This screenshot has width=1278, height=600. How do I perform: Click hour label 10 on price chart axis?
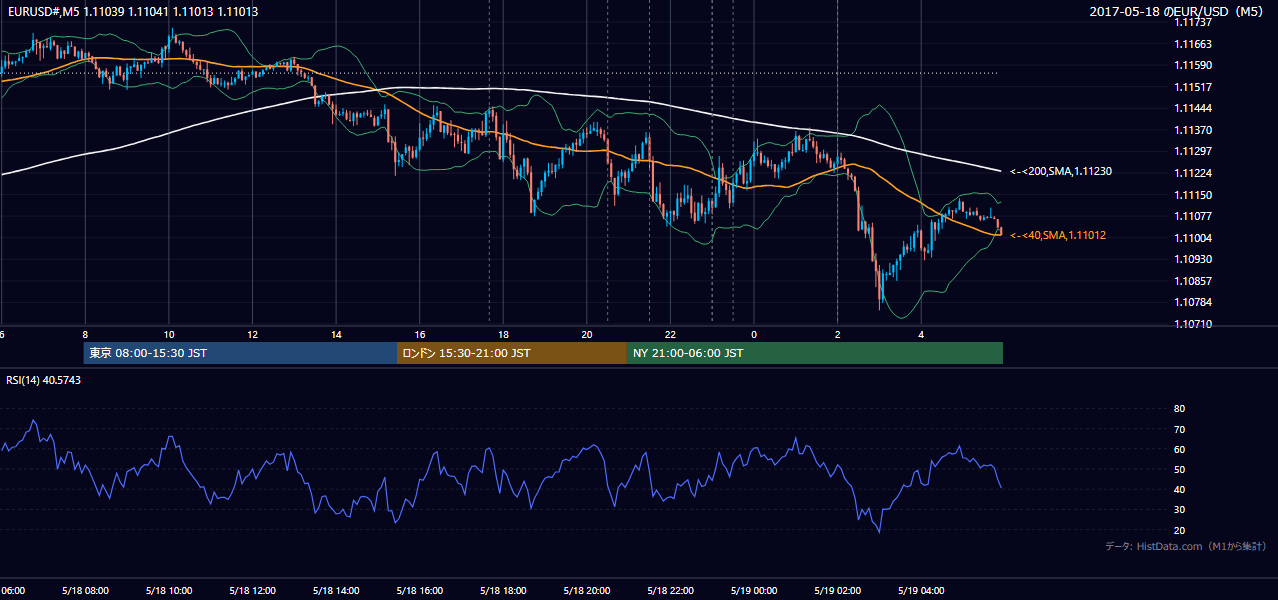(169, 334)
